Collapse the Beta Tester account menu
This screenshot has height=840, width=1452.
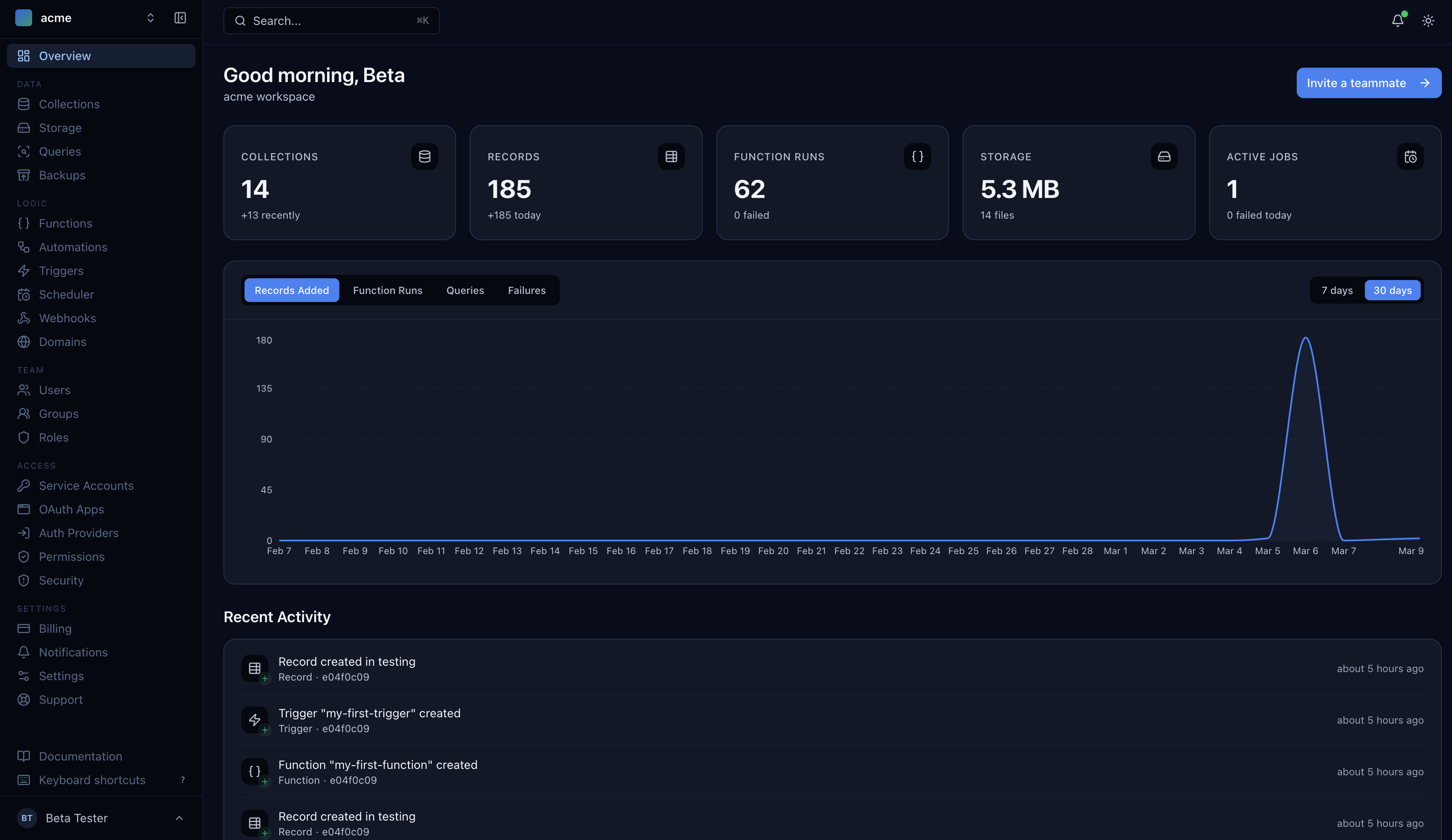click(x=179, y=818)
